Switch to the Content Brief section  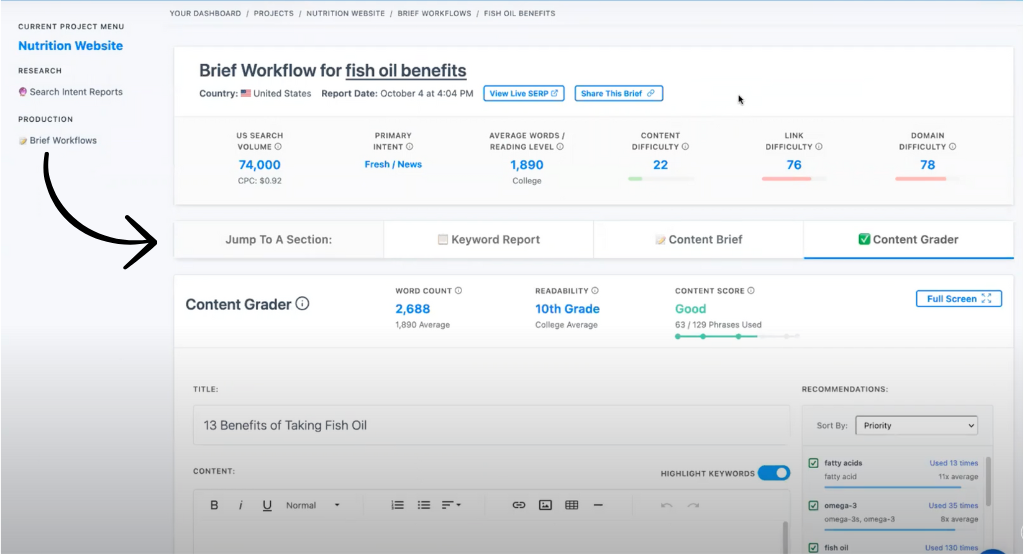click(x=699, y=240)
